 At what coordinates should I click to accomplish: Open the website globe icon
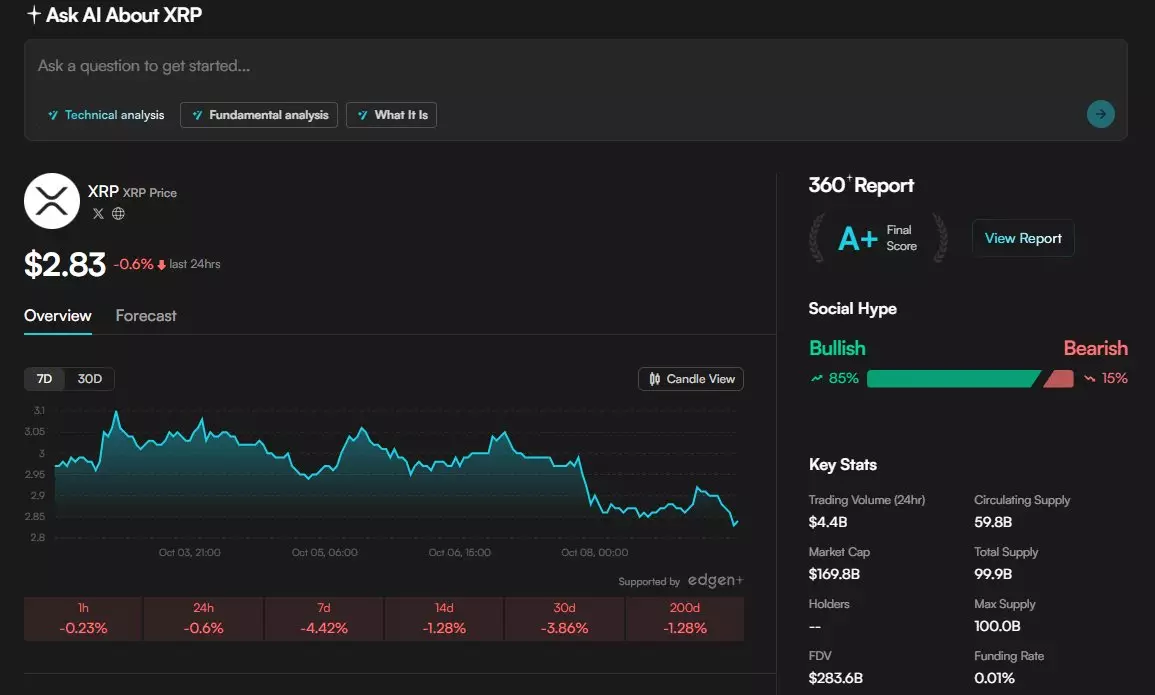[118, 213]
